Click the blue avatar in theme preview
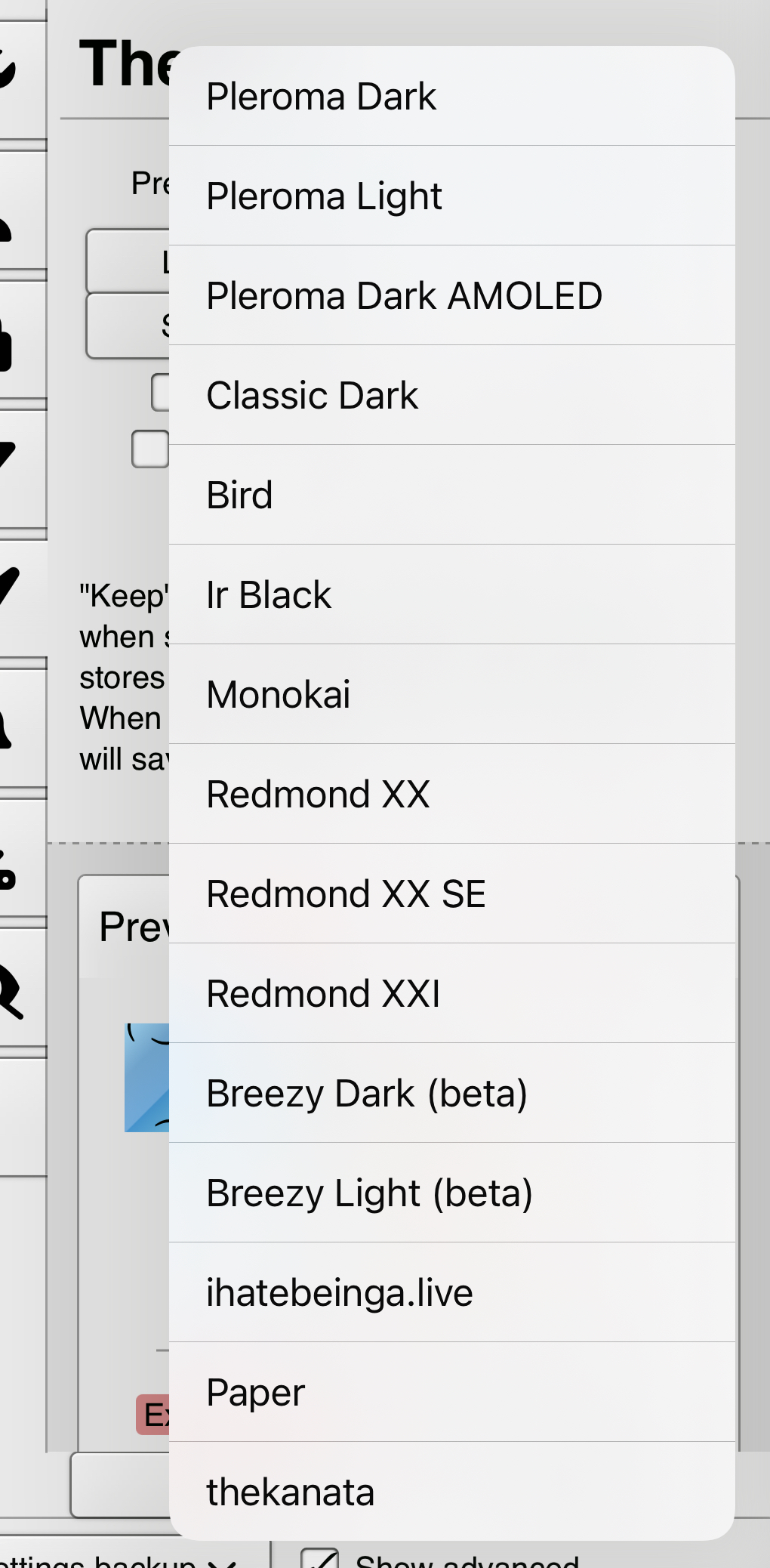The height and width of the screenshot is (1568, 770). [x=147, y=1078]
